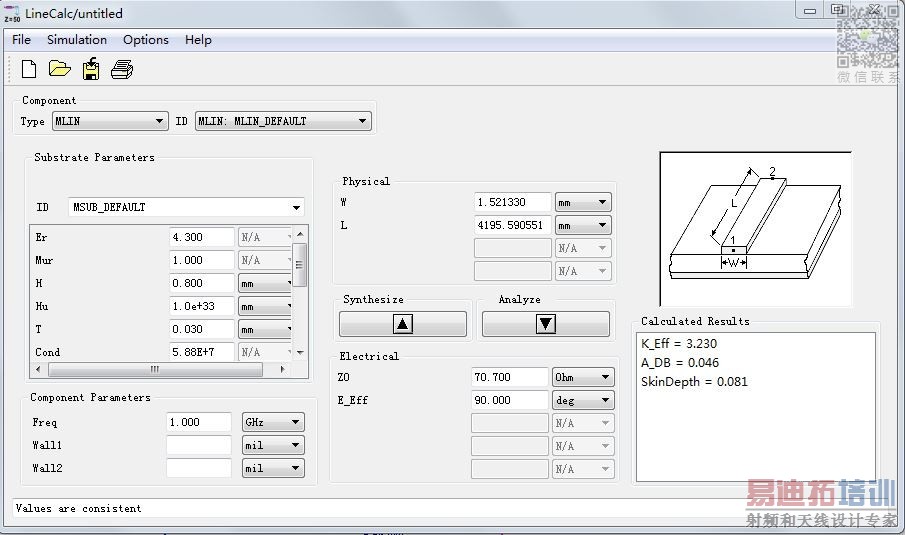Screen dimensions: 905x535
Task: Click substrate list scroll-up arrow
Action: pyautogui.click(x=300, y=234)
